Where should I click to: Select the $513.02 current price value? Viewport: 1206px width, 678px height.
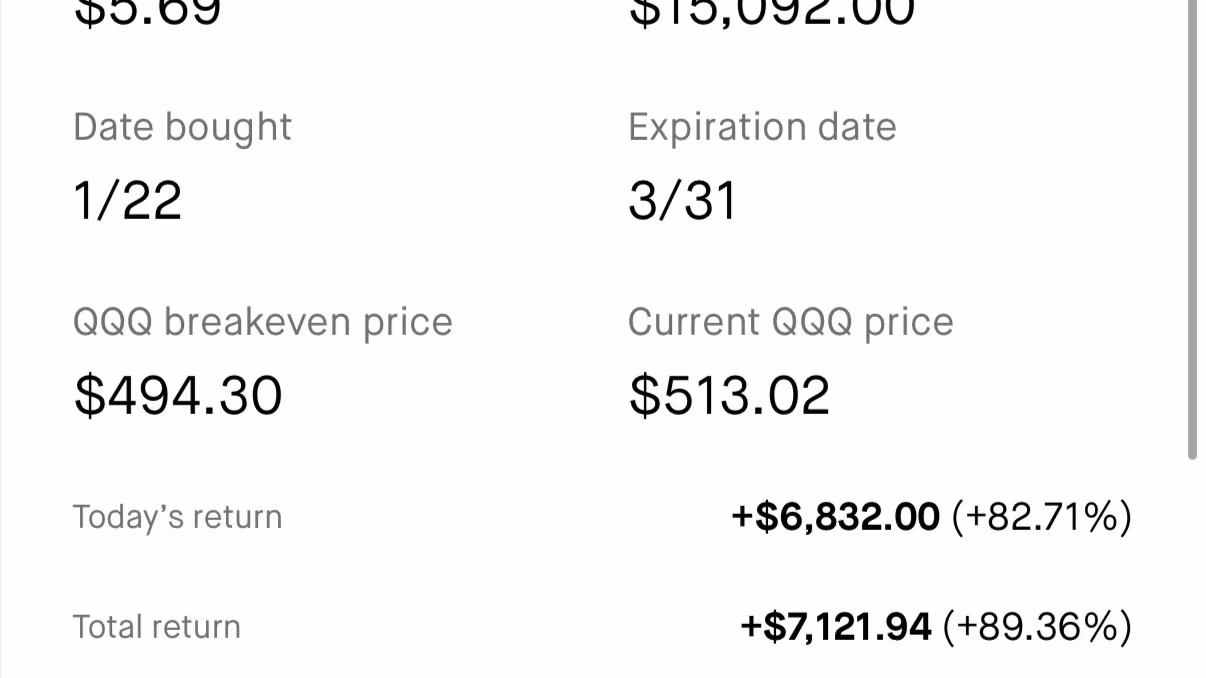(729, 395)
